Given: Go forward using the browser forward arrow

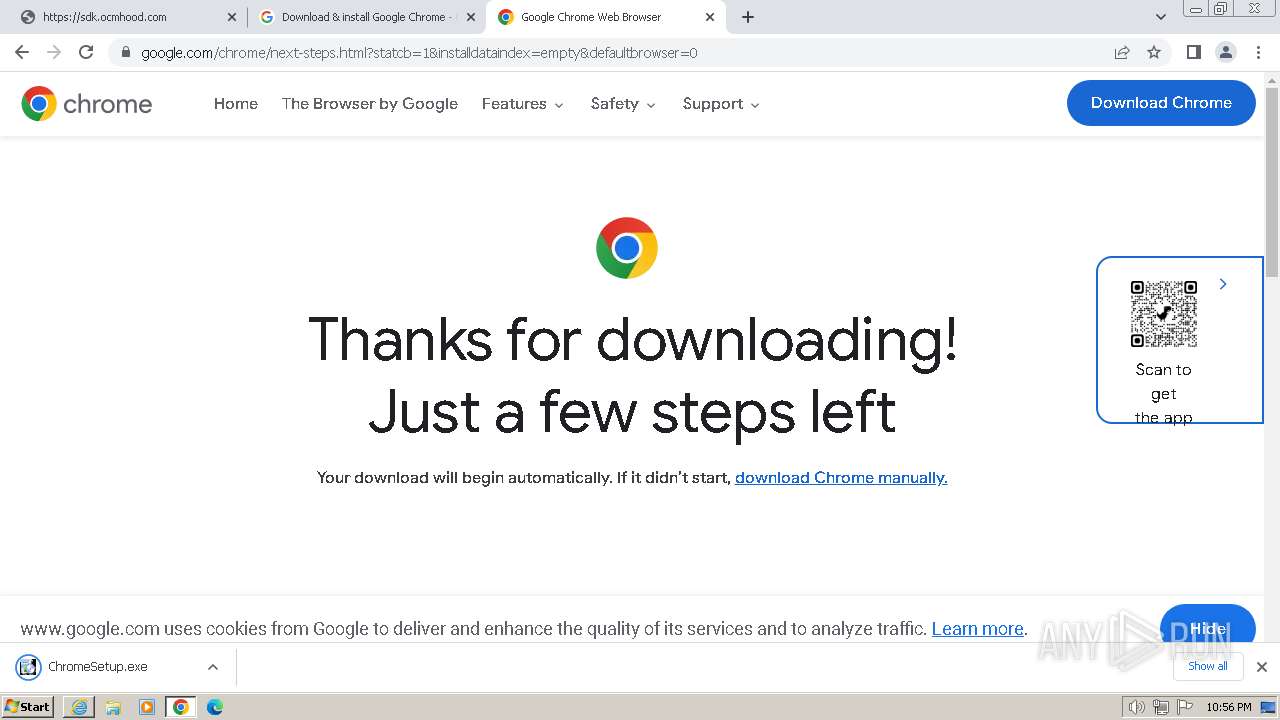Looking at the screenshot, I should coord(54,52).
